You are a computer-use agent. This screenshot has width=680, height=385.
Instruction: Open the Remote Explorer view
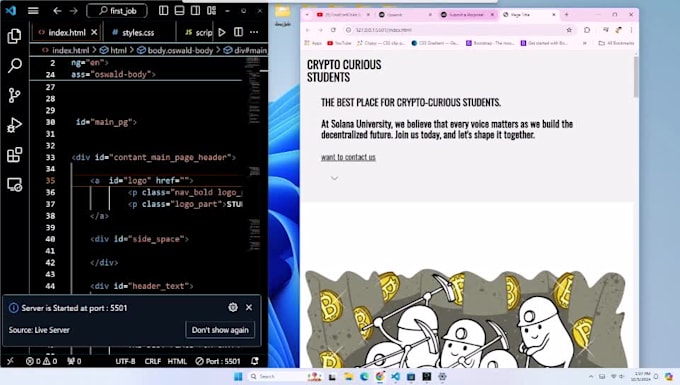click(14, 185)
